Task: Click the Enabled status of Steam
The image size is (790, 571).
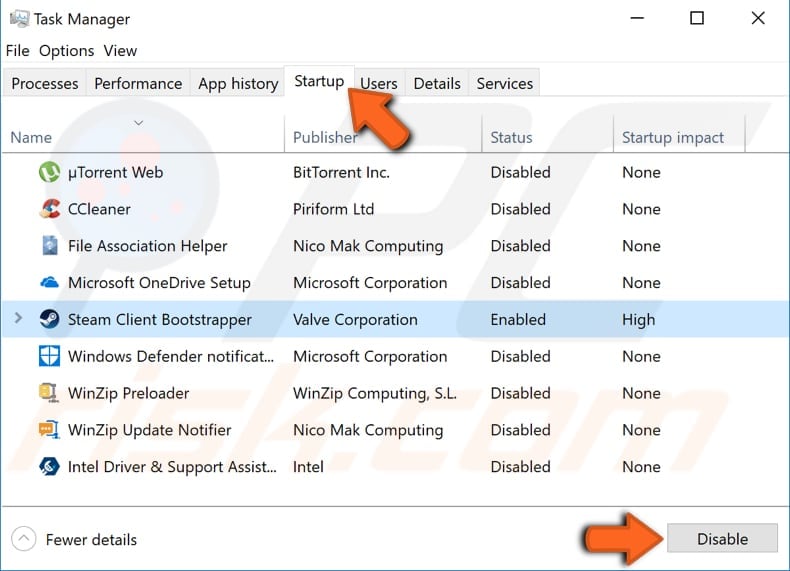Action: (x=518, y=320)
